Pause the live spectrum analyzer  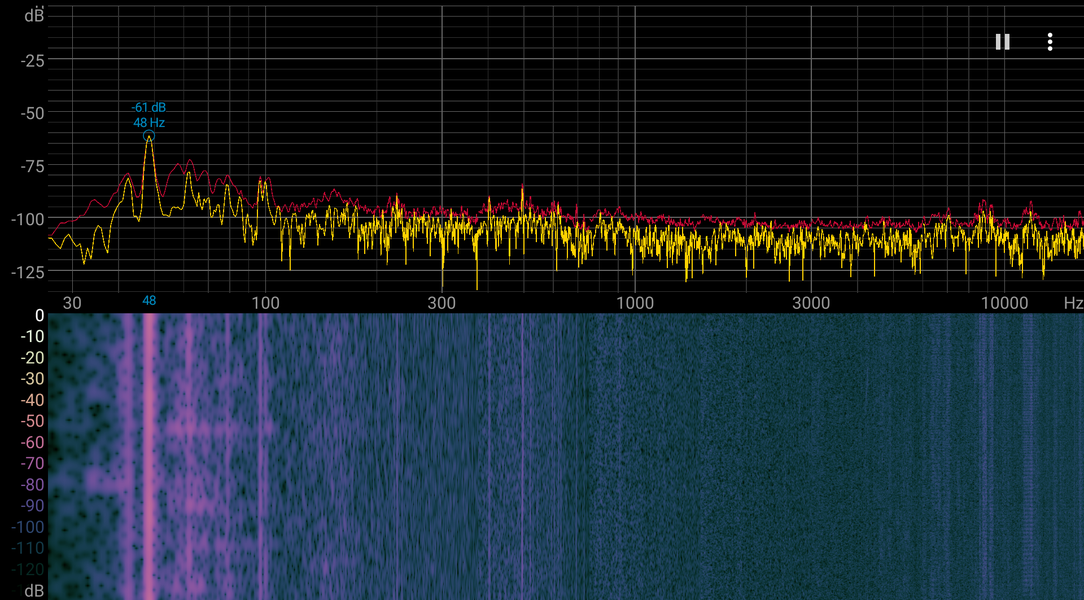coord(1002,42)
